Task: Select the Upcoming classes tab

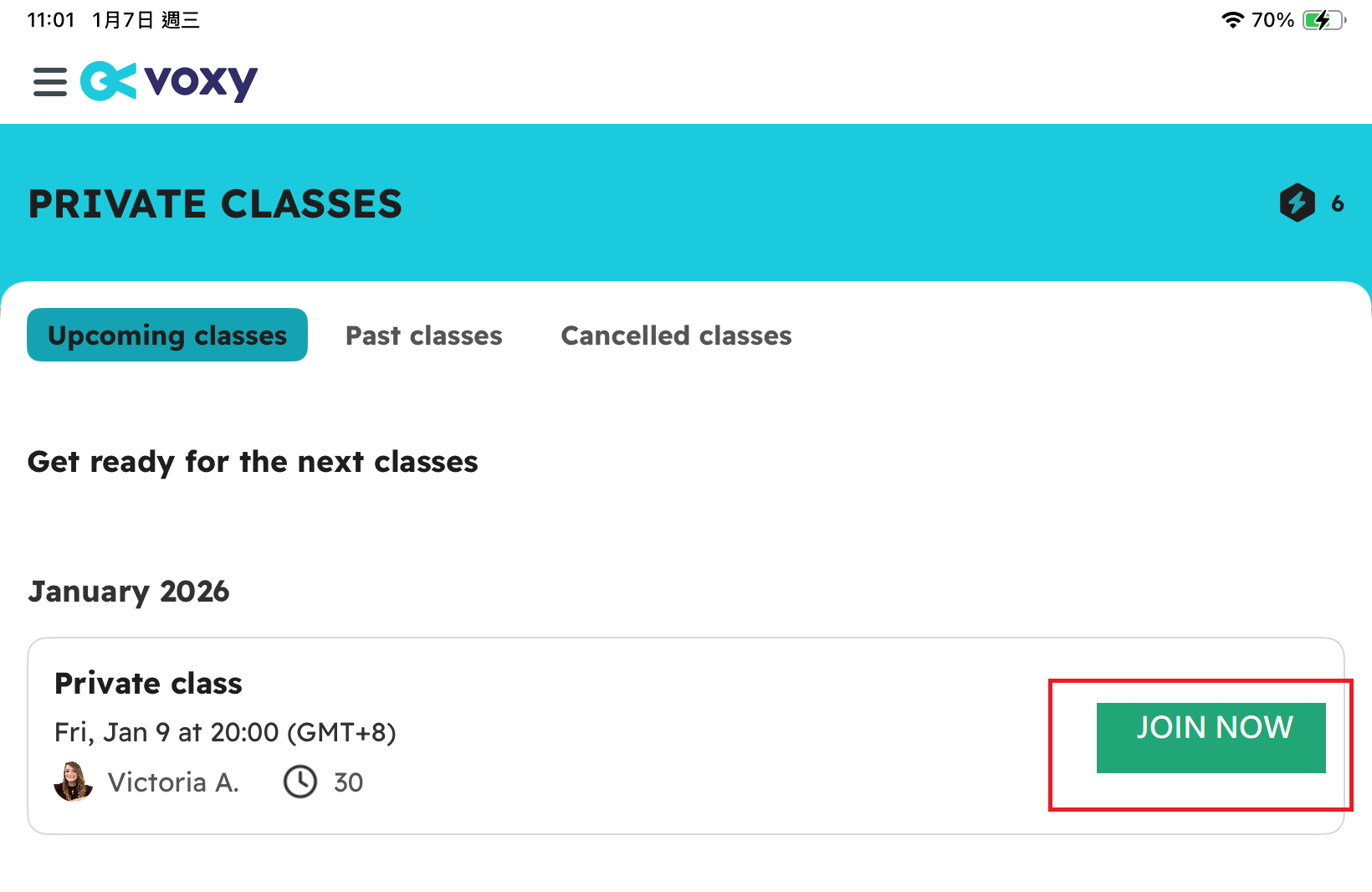Action: (167, 336)
